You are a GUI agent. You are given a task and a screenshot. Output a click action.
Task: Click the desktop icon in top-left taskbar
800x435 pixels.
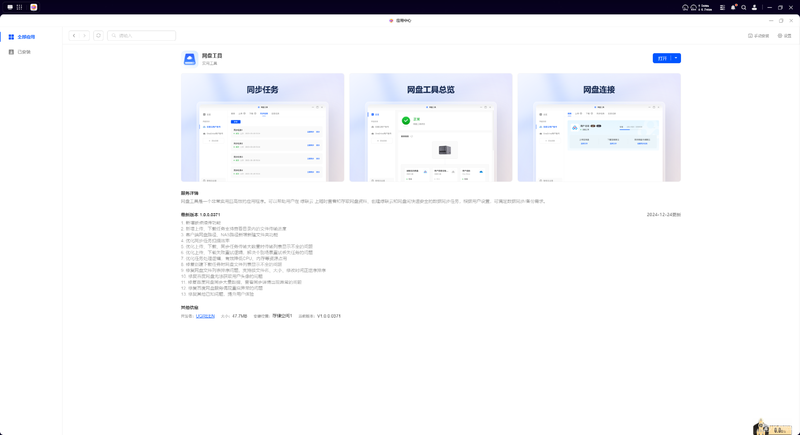[10, 7]
